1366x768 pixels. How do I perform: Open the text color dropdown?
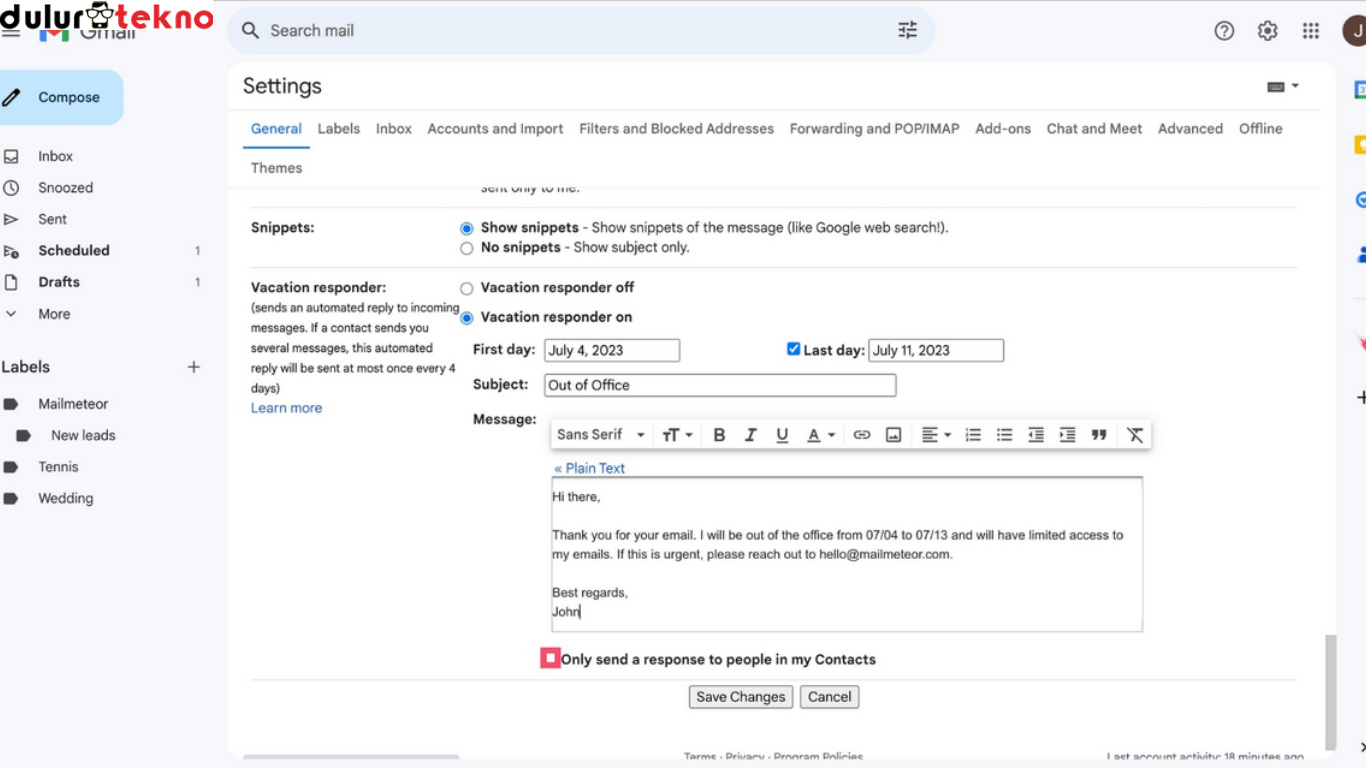[821, 435]
